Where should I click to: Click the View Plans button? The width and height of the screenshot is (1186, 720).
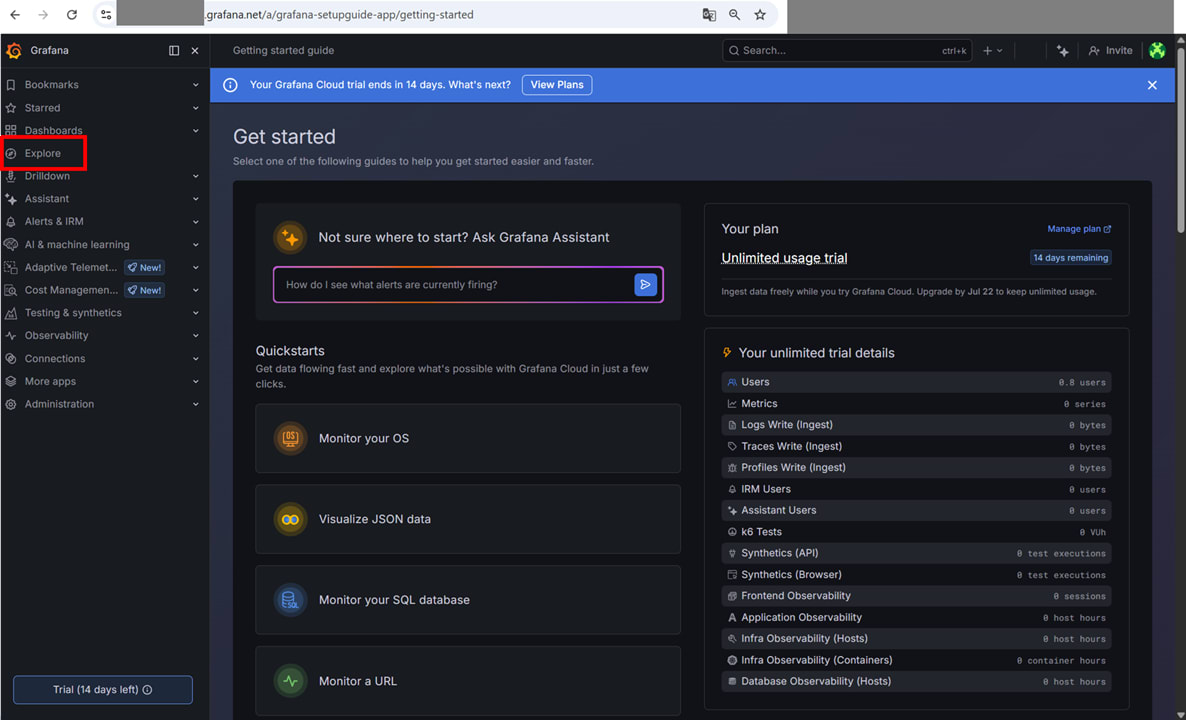click(557, 85)
